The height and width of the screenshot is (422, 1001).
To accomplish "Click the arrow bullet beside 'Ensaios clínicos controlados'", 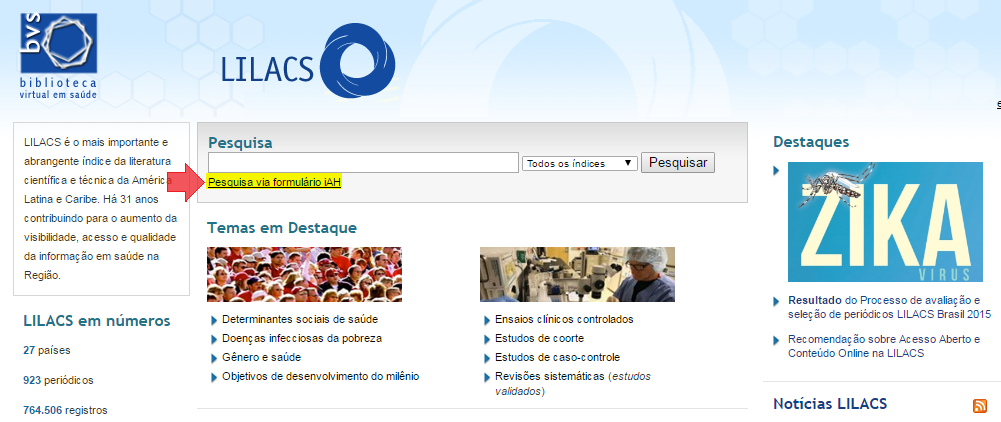I will 486,320.
